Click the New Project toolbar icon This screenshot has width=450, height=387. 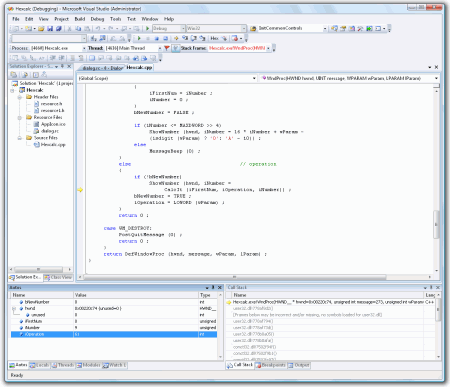pos(16,29)
